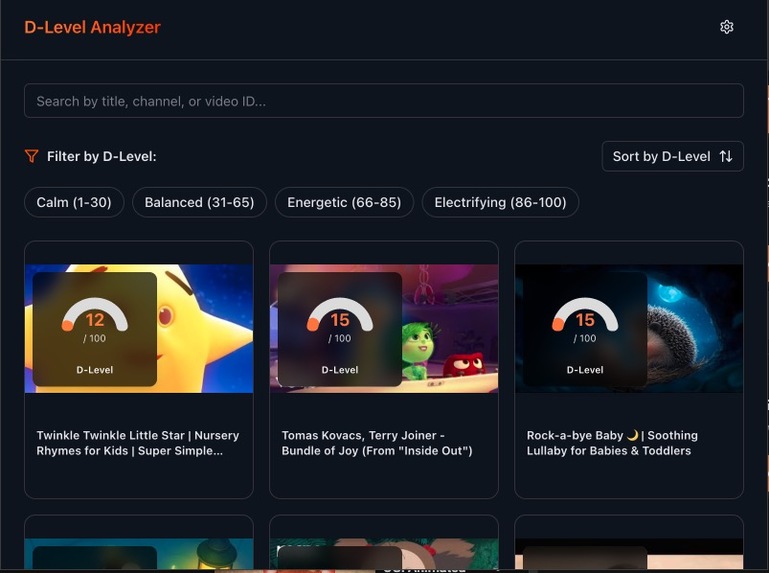The height and width of the screenshot is (573, 769).
Task: Click the Rock-a-bye Baby Soothing Lullaby title
Action: (612, 443)
